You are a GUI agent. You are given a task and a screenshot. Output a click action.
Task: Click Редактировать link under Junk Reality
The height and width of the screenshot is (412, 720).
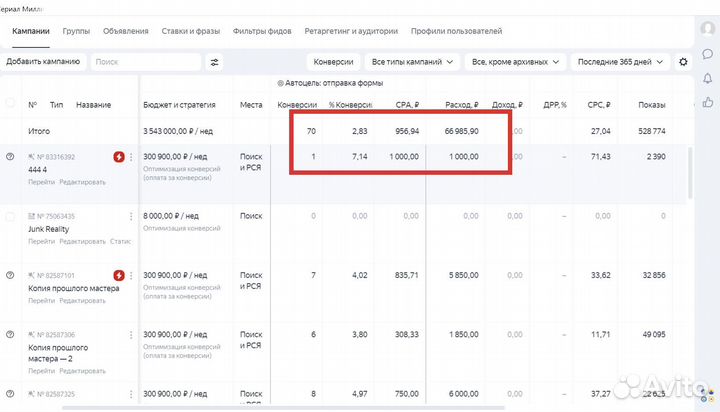[83, 242]
